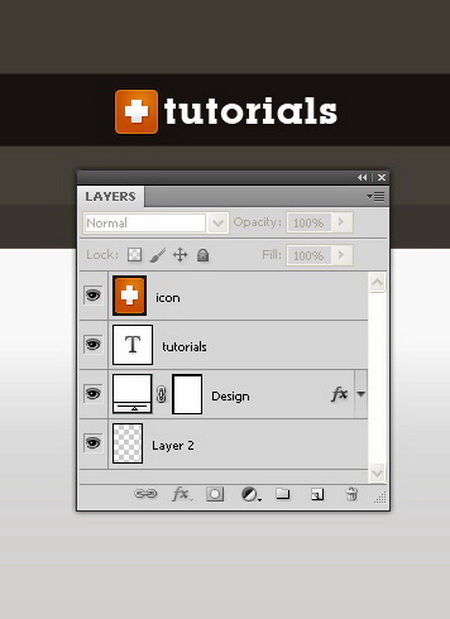Screen dimensions: 450x619
Task: Click the 'Design' layer name
Action: coord(230,396)
